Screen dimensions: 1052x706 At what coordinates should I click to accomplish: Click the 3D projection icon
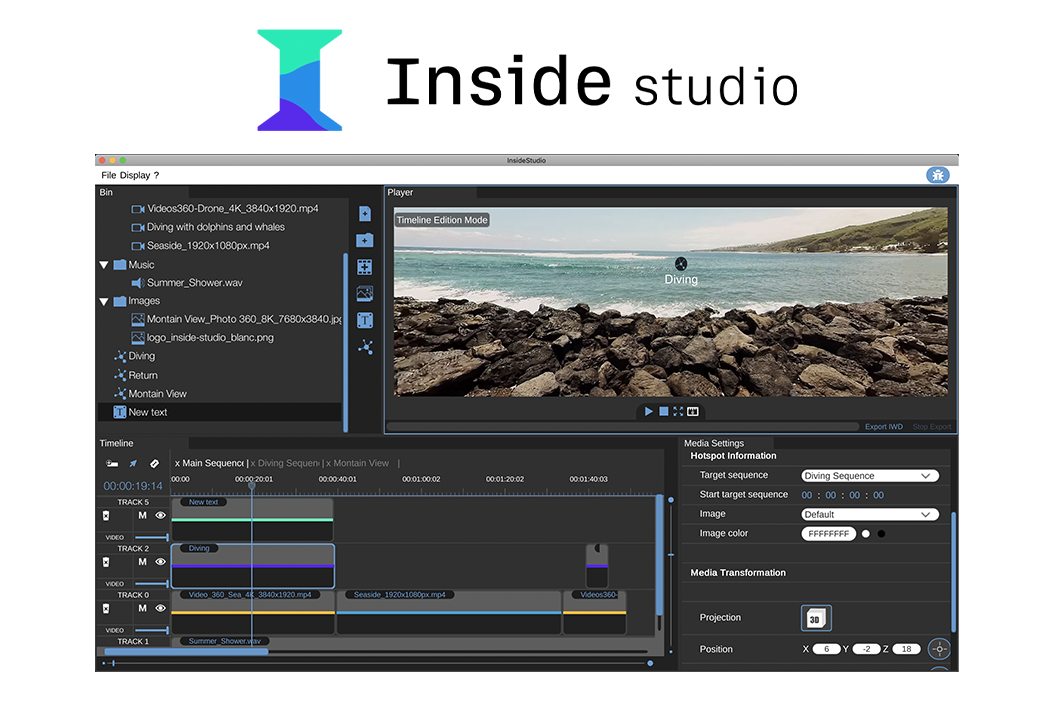point(816,618)
